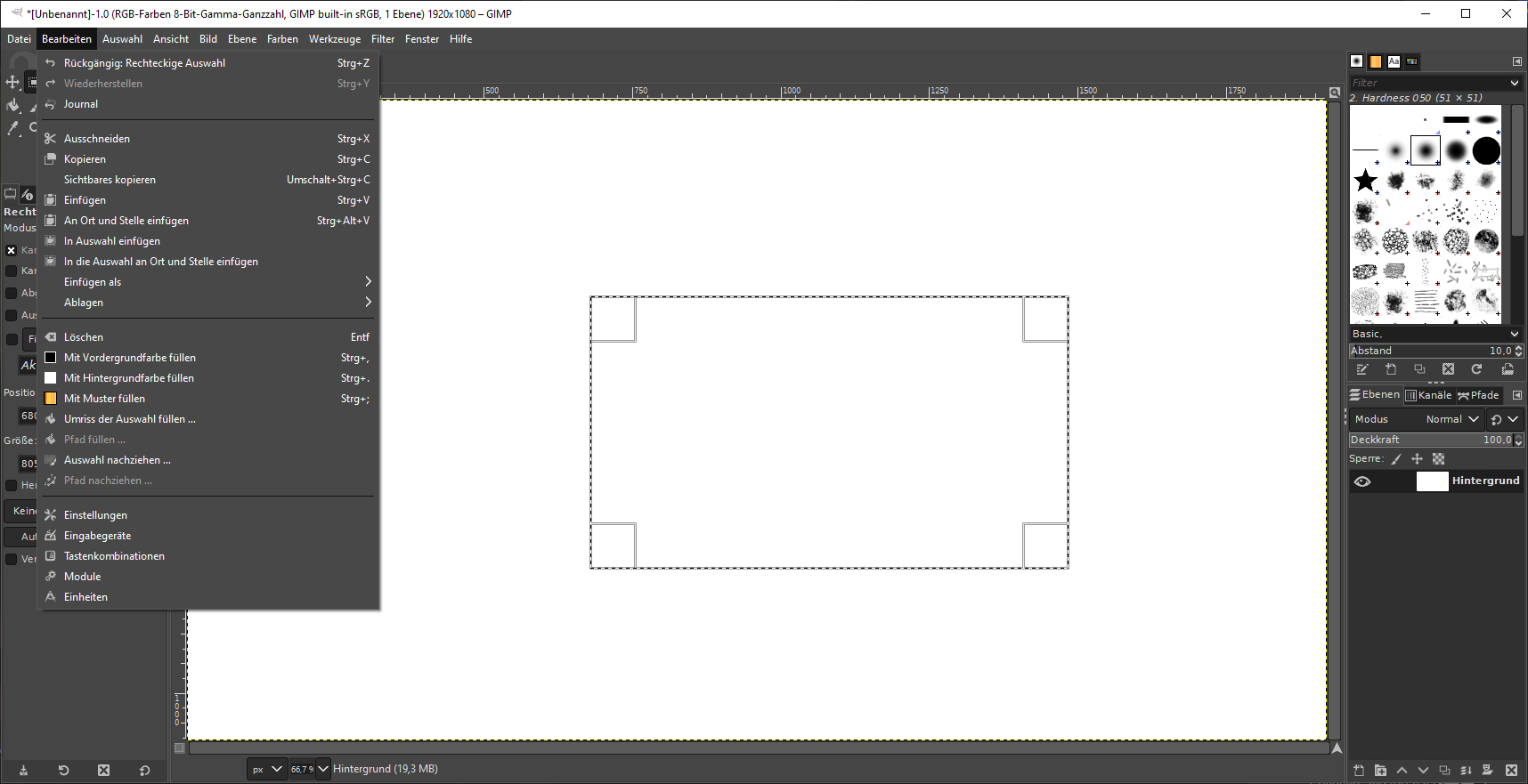1528x784 pixels.
Task: Click the new layer icon
Action: (1359, 771)
